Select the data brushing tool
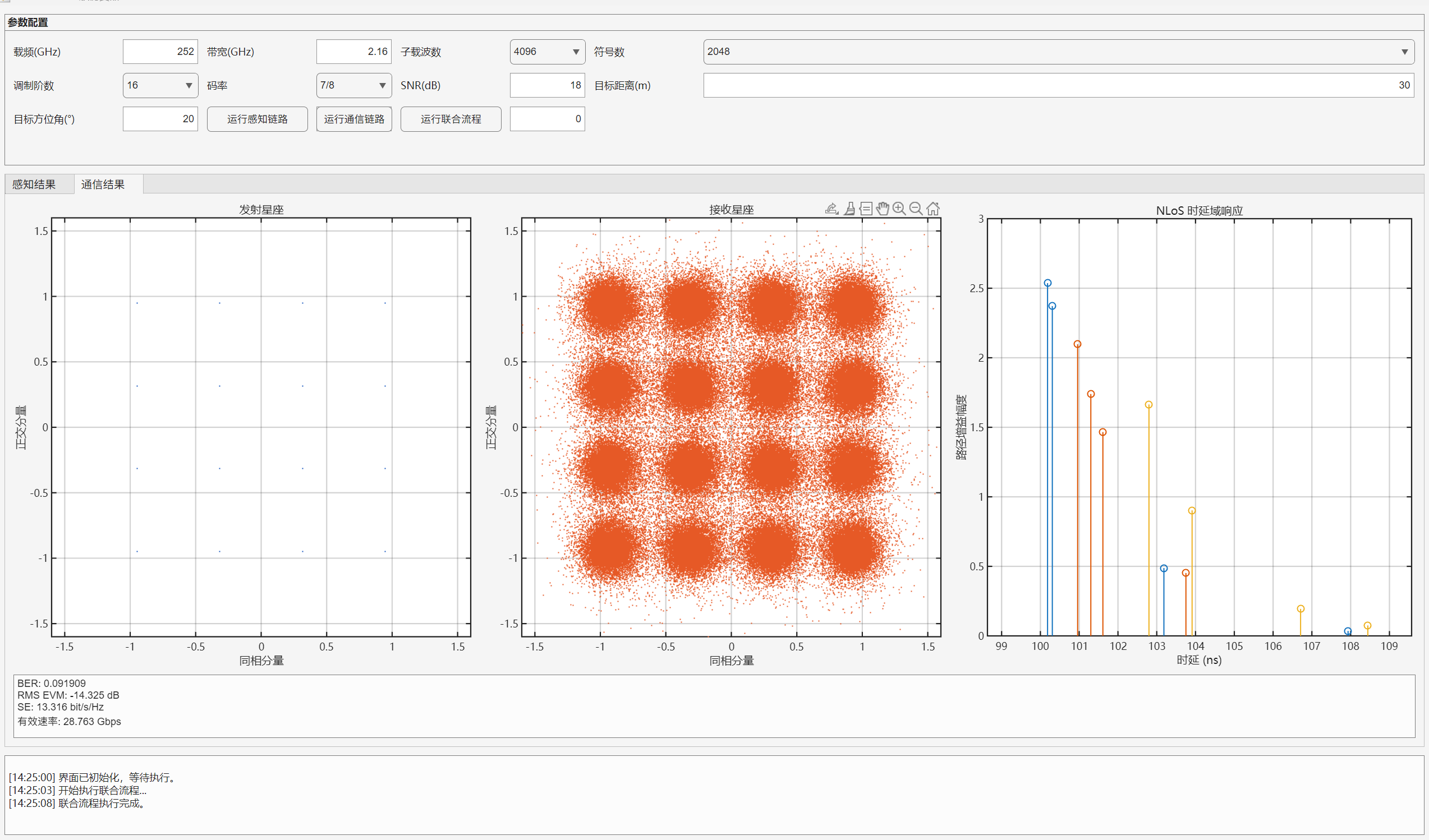 [849, 209]
